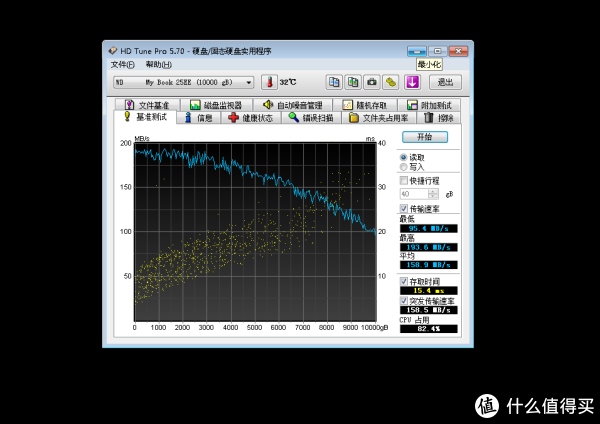Viewport: 600px width, 424px height.
Task: Toggle the 存取时间 checkbox
Action: pos(404,281)
